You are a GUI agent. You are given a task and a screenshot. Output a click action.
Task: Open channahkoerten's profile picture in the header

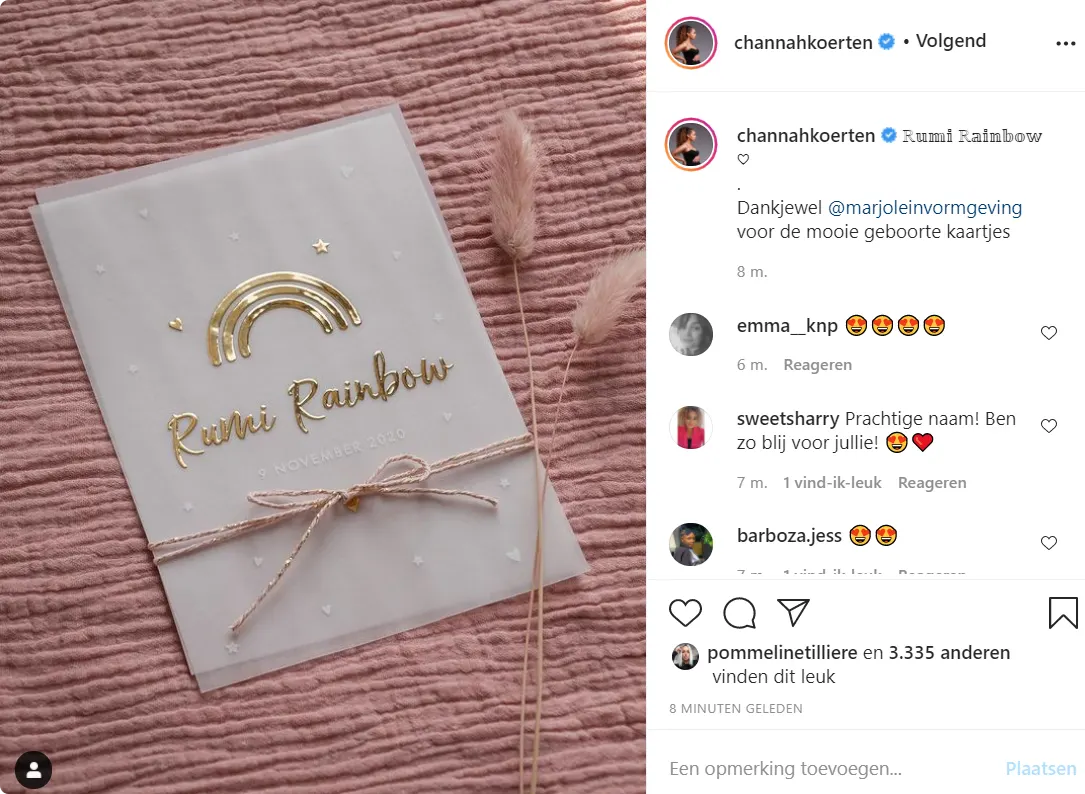coord(691,43)
